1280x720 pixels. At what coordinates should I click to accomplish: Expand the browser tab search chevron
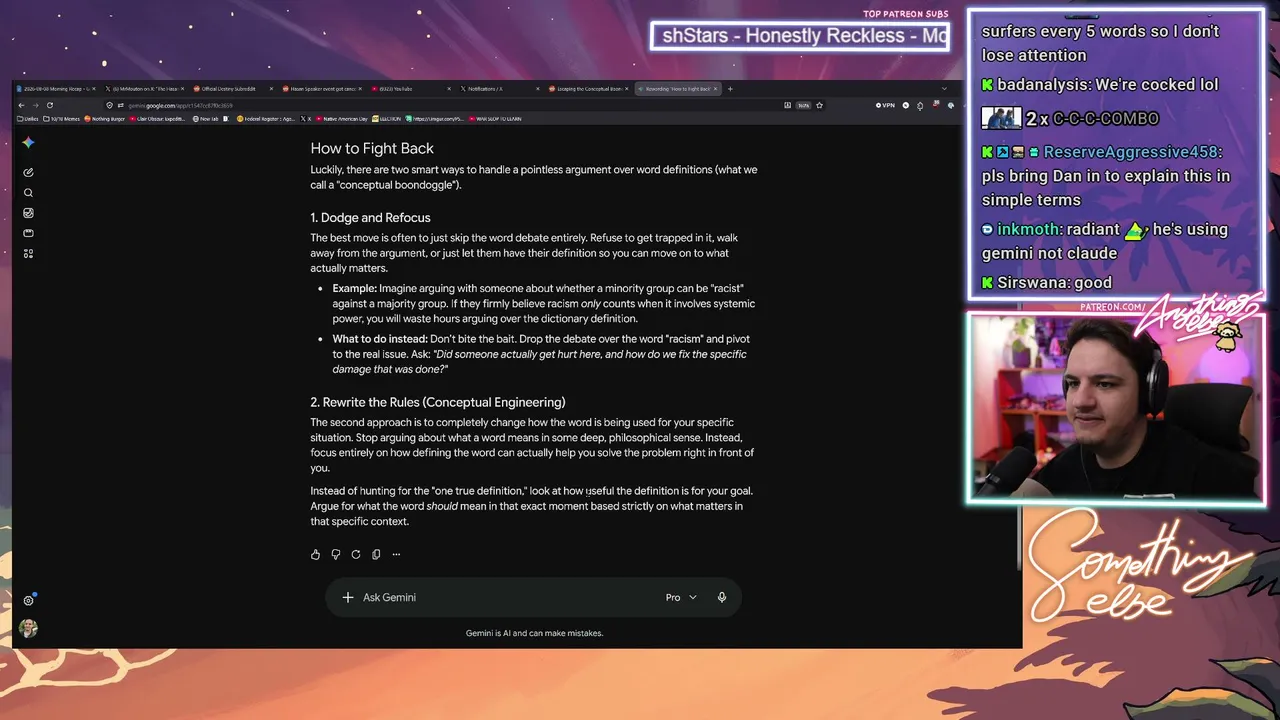click(x=944, y=89)
